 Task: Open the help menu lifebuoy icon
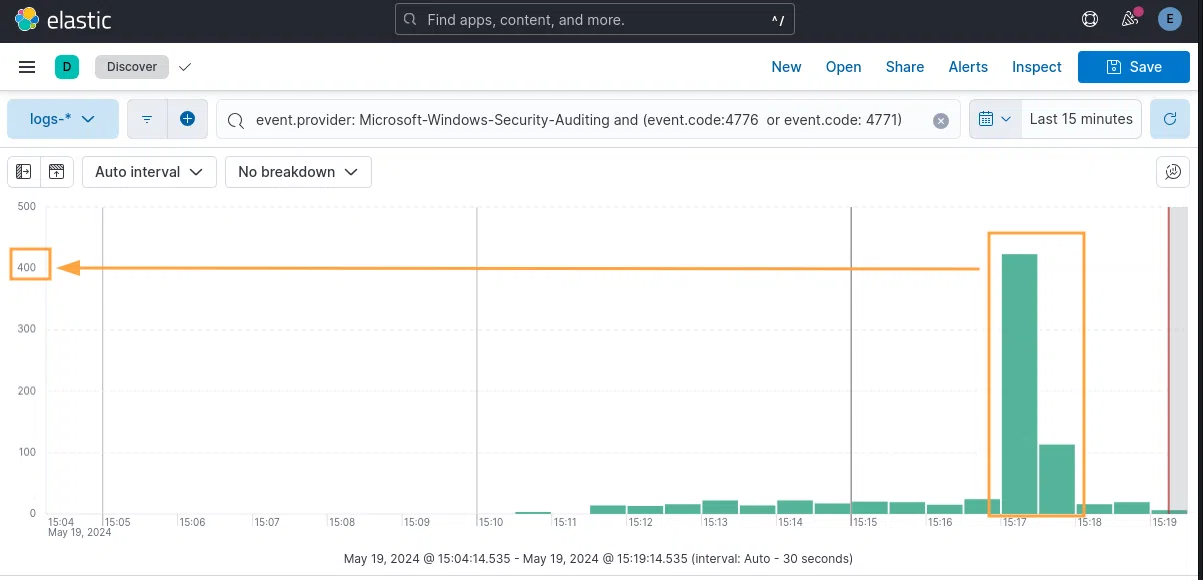click(1091, 19)
